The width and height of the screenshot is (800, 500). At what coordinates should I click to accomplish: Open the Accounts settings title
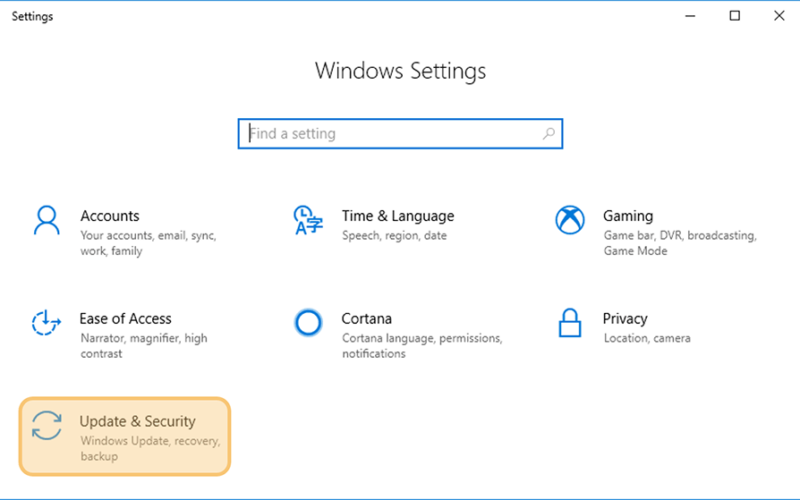(x=110, y=216)
